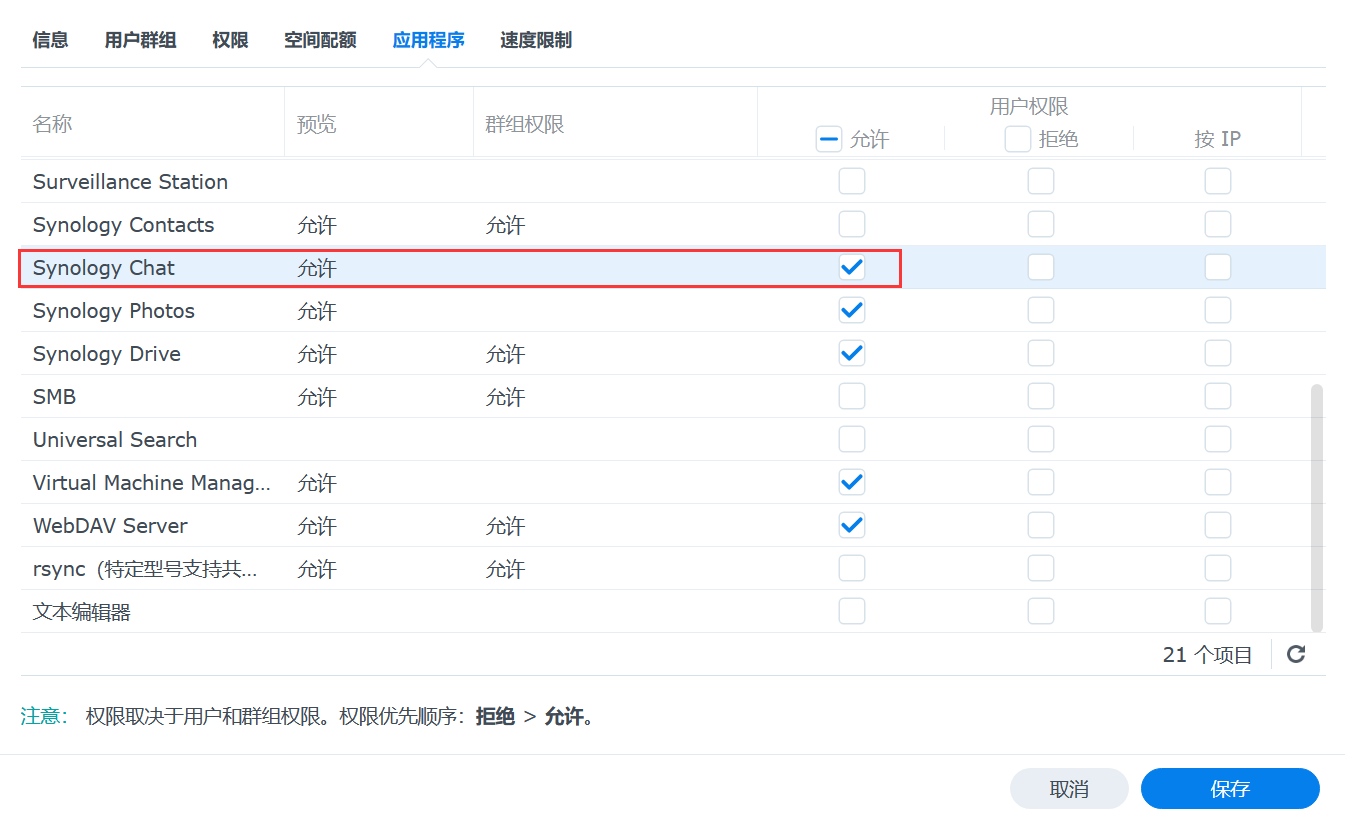Enable by-IP for Surveillance Station
This screenshot has width=1345, height=815.
(1218, 181)
